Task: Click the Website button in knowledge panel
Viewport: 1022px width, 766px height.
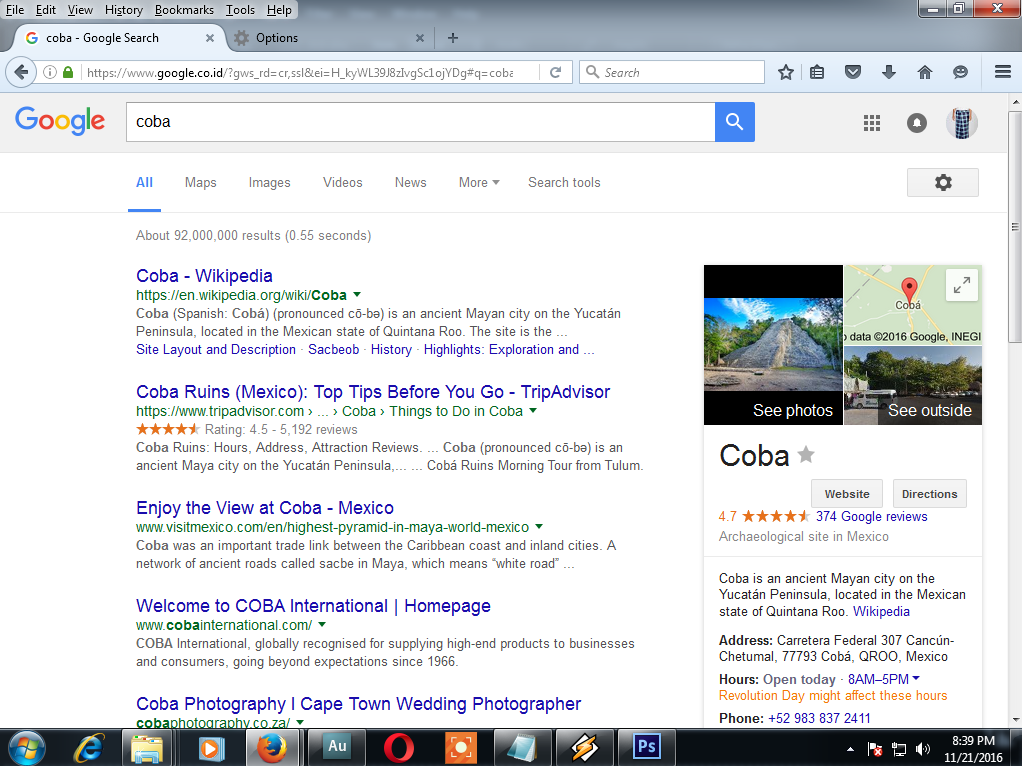Action: 847,493
